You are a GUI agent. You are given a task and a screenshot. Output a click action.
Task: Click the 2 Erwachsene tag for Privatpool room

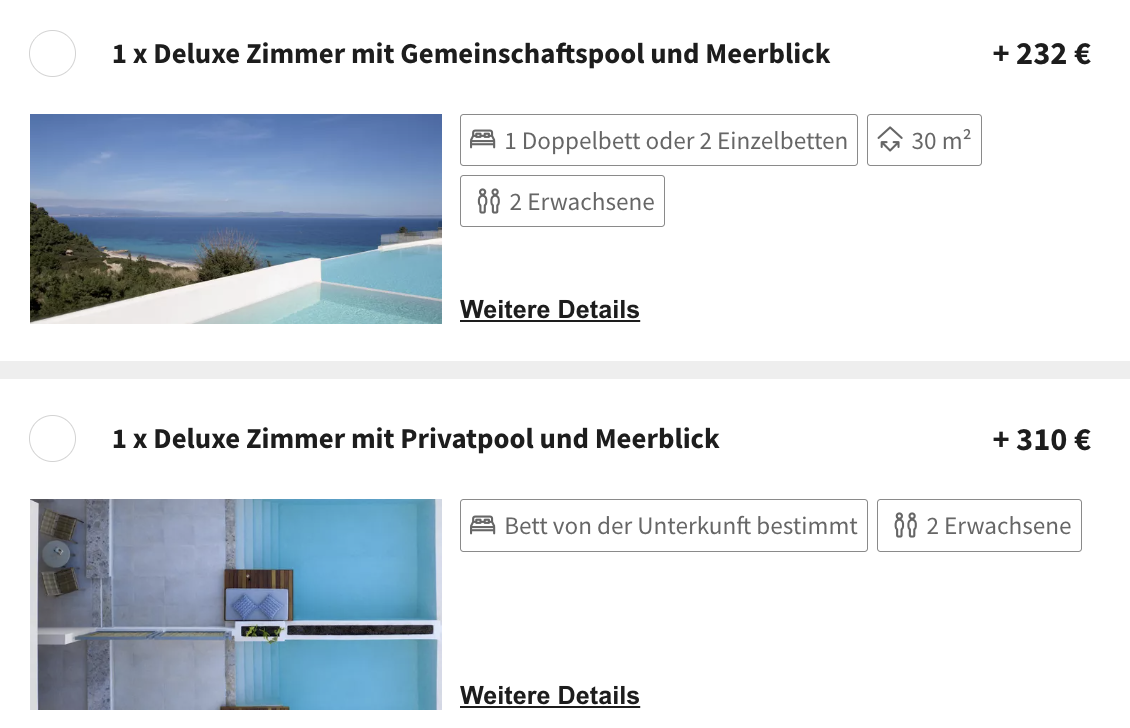point(979,525)
